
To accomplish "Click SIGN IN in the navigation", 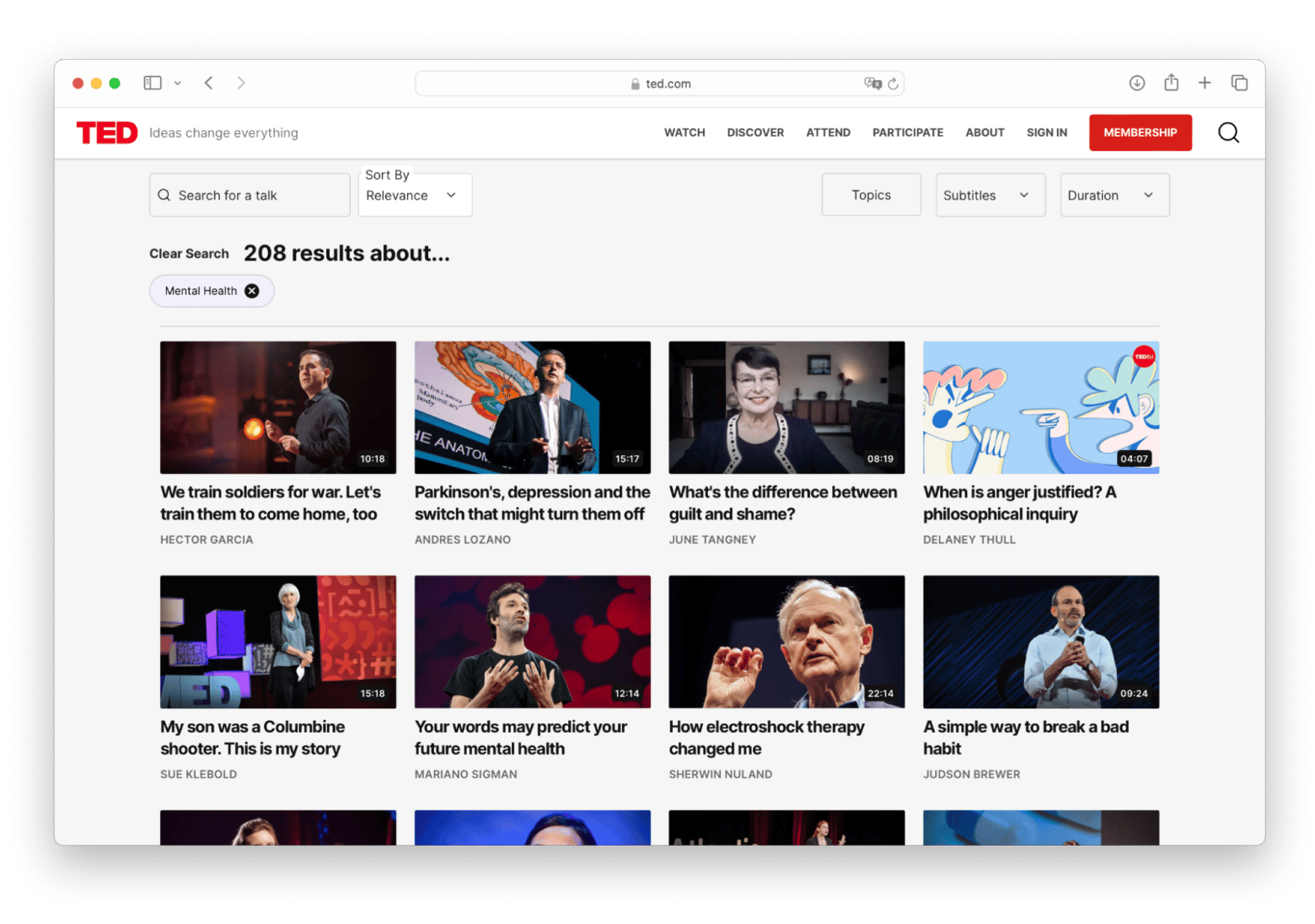I will click(1047, 132).
